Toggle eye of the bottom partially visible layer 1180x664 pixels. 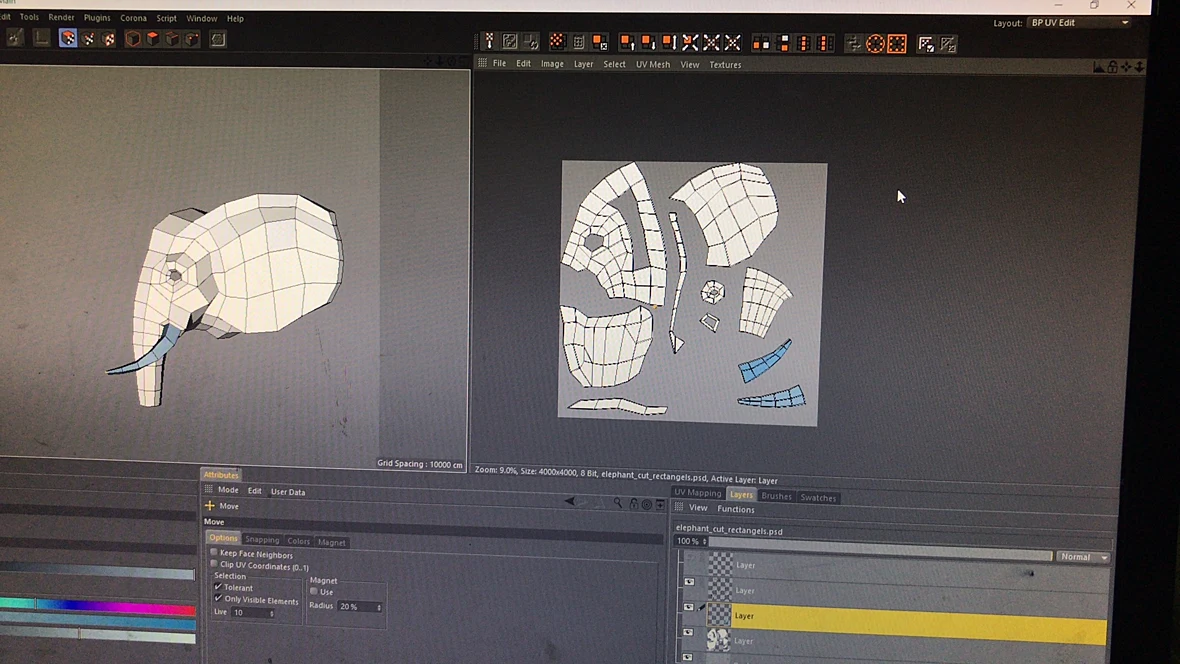click(x=687, y=657)
